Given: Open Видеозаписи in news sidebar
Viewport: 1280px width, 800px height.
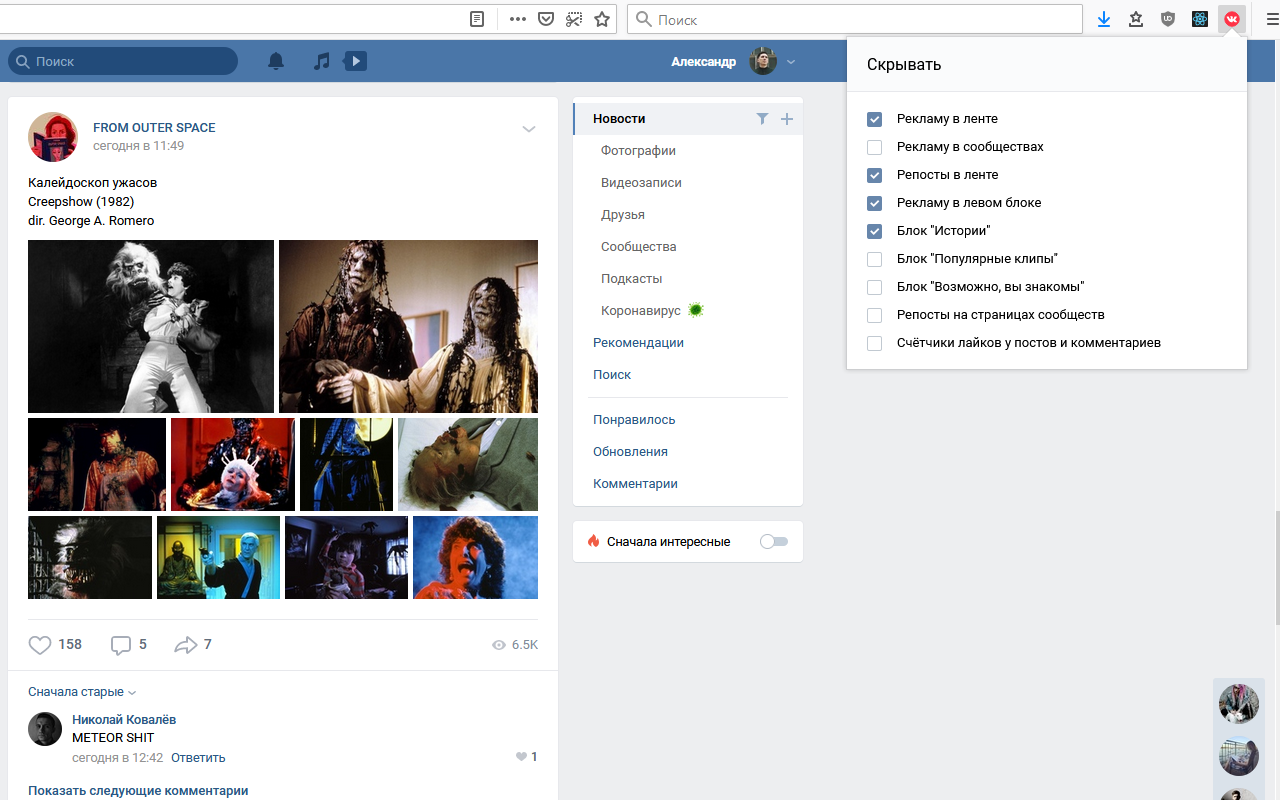Looking at the screenshot, I should [641, 183].
